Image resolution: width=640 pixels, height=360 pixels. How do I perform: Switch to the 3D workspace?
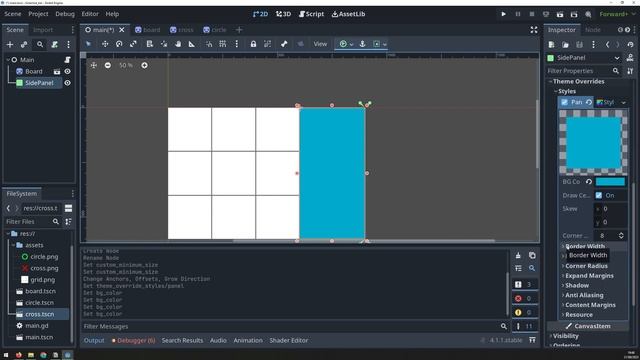[x=283, y=14]
